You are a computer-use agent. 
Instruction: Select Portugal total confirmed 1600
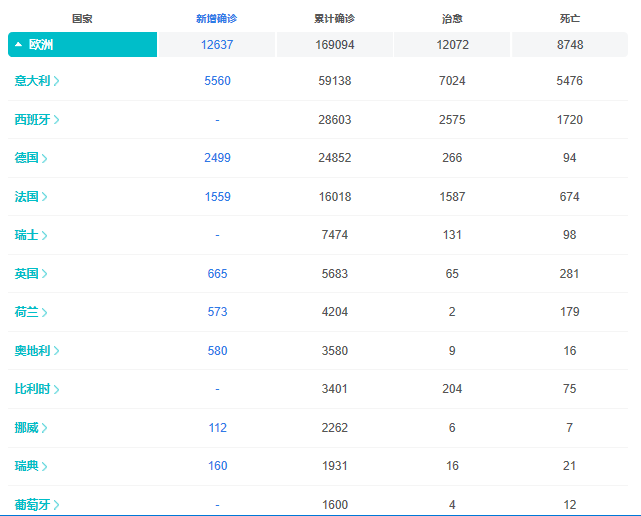click(335, 505)
